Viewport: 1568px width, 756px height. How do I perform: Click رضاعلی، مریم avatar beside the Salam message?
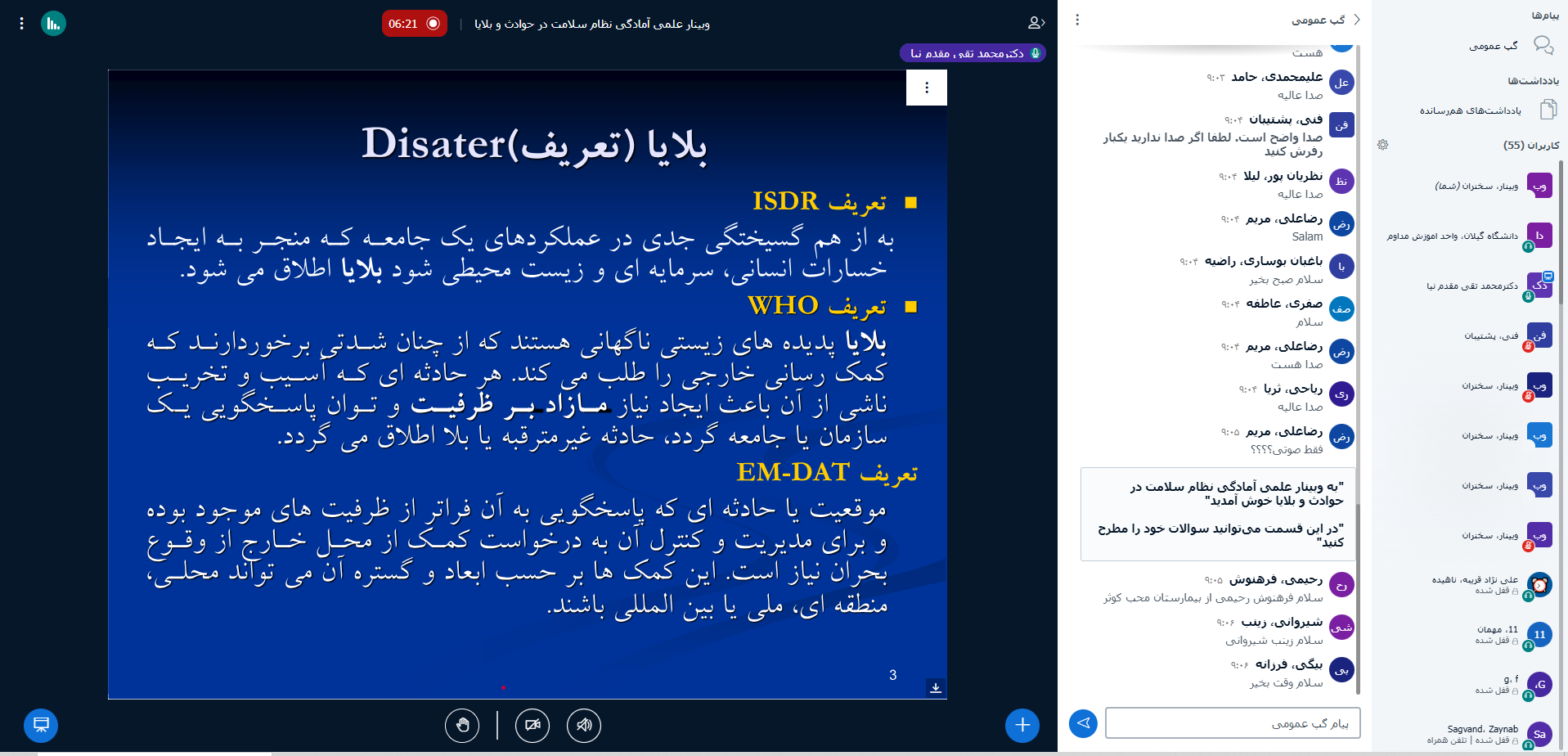[x=1341, y=224]
